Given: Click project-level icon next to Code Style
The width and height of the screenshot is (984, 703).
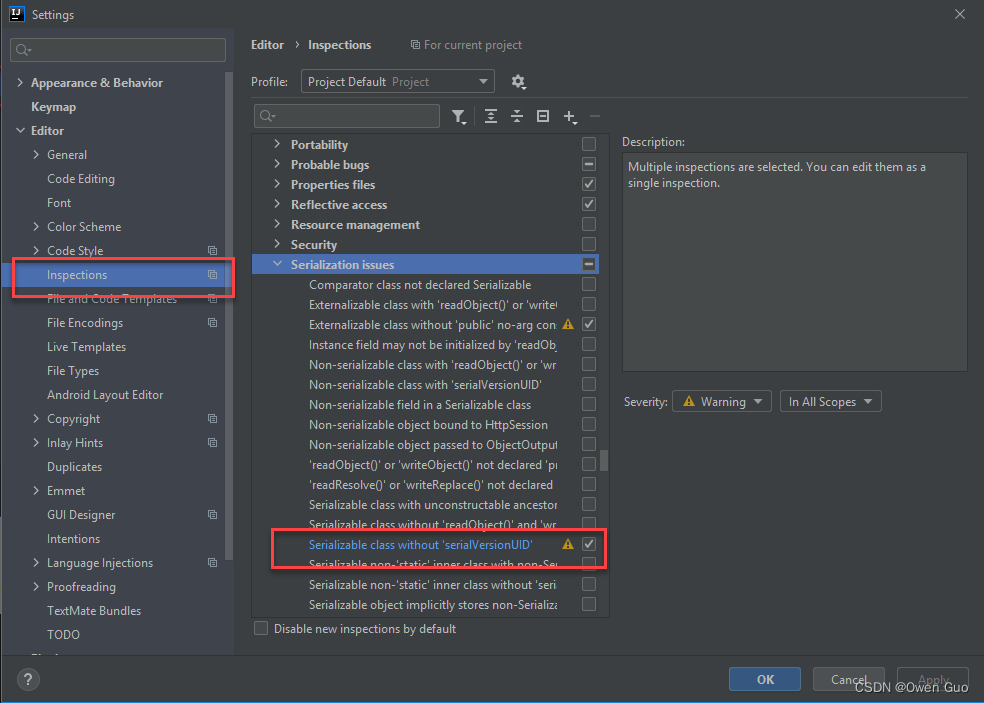Looking at the screenshot, I should point(212,250).
